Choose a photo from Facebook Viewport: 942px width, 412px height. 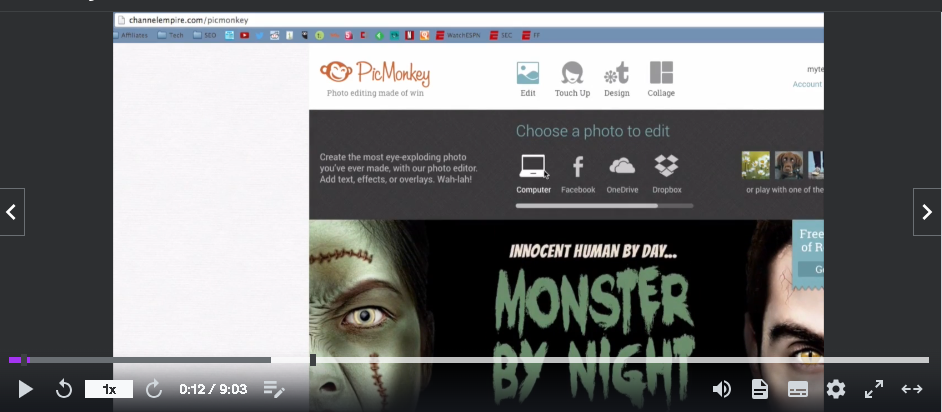coord(578,174)
